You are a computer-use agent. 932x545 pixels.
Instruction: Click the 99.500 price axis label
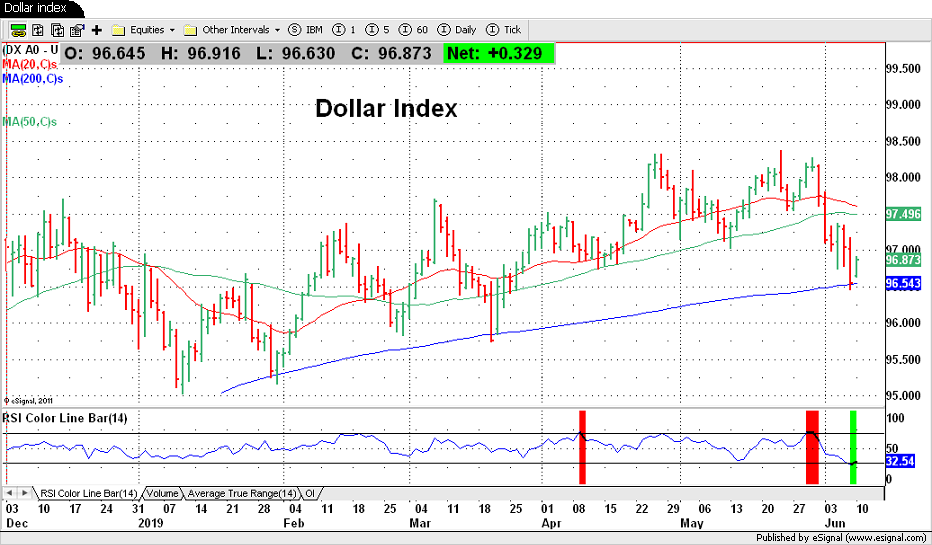click(903, 69)
